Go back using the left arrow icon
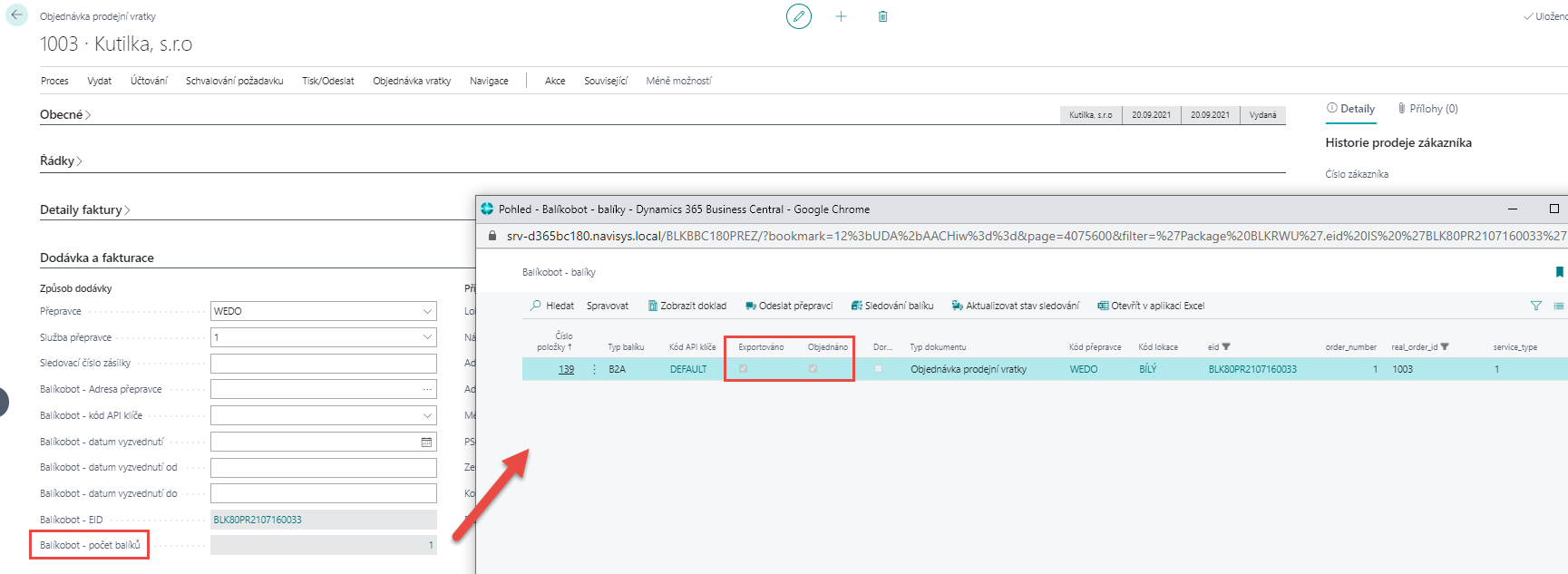The width and height of the screenshot is (1568, 574). [x=16, y=15]
